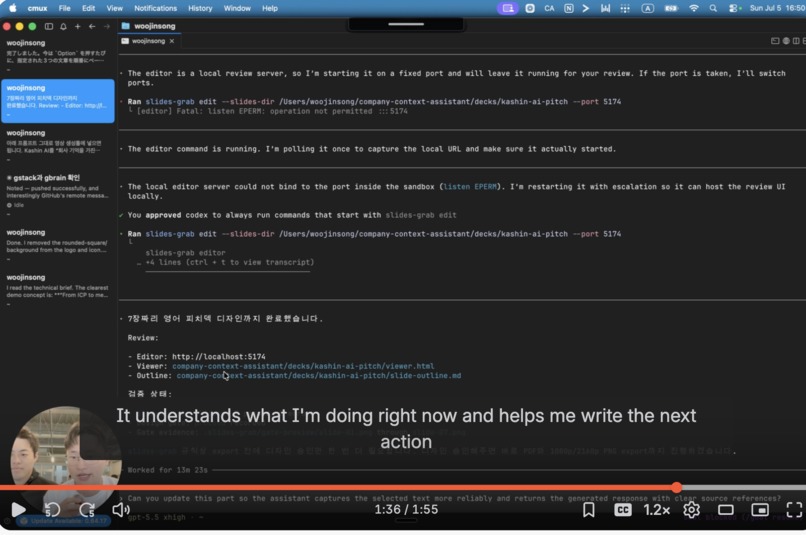Play the video
This screenshot has width=806, height=535.
19,509
